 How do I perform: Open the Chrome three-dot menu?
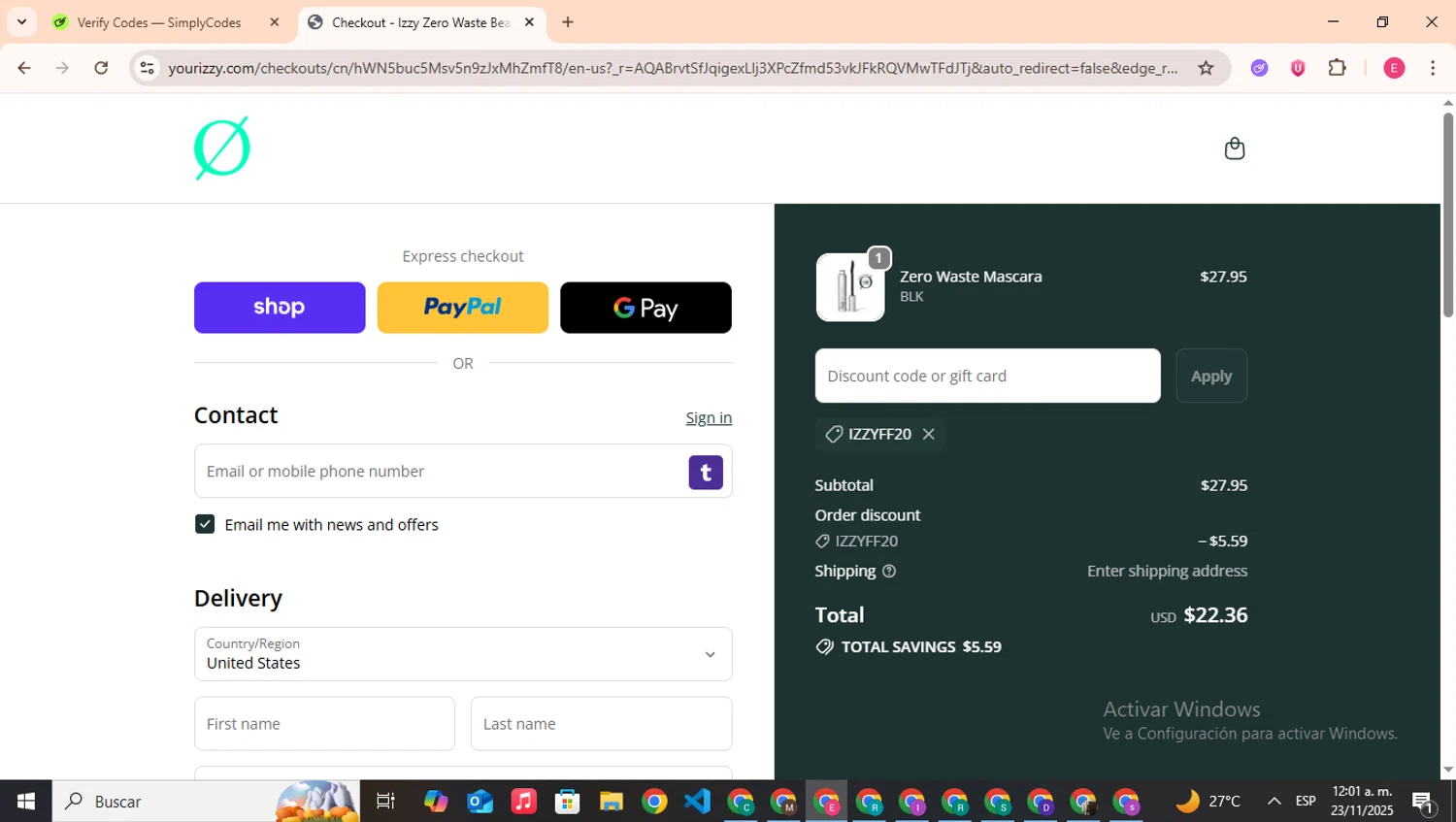(1433, 68)
